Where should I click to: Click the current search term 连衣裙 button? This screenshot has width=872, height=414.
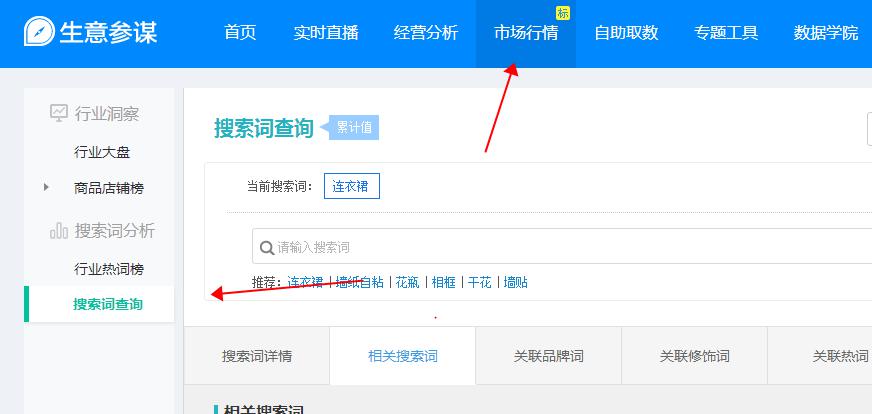[x=351, y=186]
